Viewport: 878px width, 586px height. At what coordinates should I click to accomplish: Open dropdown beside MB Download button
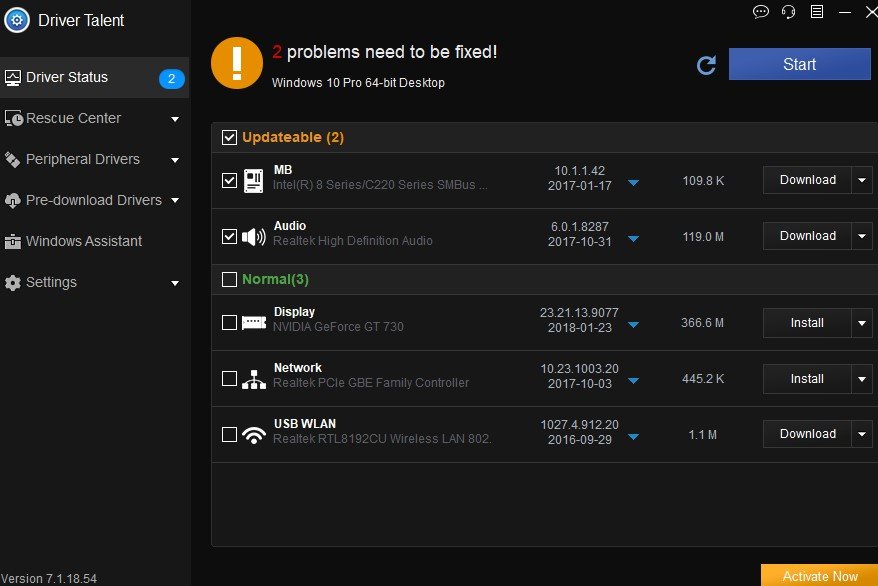pyautogui.click(x=862, y=180)
